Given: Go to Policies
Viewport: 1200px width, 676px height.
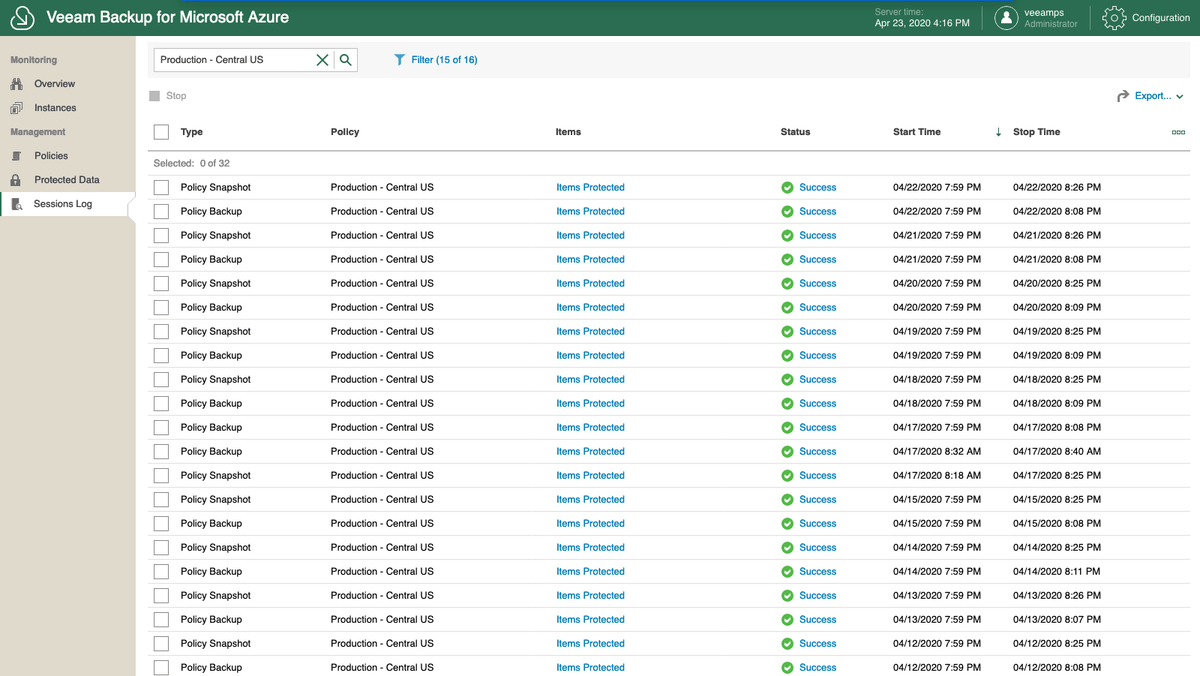Looking at the screenshot, I should point(51,156).
